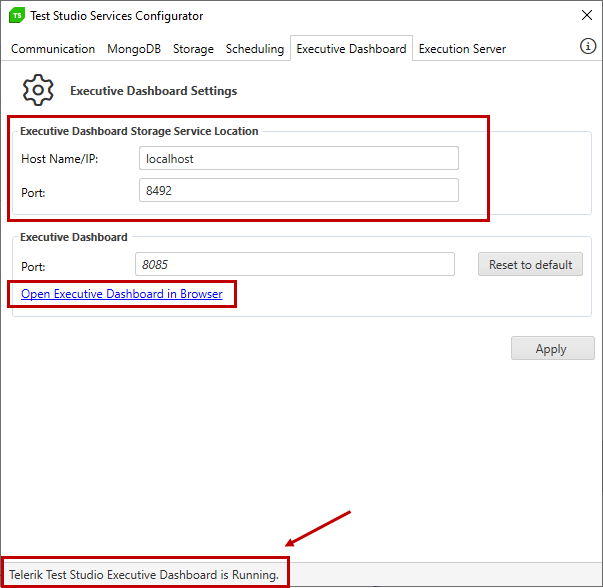The width and height of the screenshot is (603, 588).
Task: Click the Executive Dashboard Port field 8085
Action: 295,264
